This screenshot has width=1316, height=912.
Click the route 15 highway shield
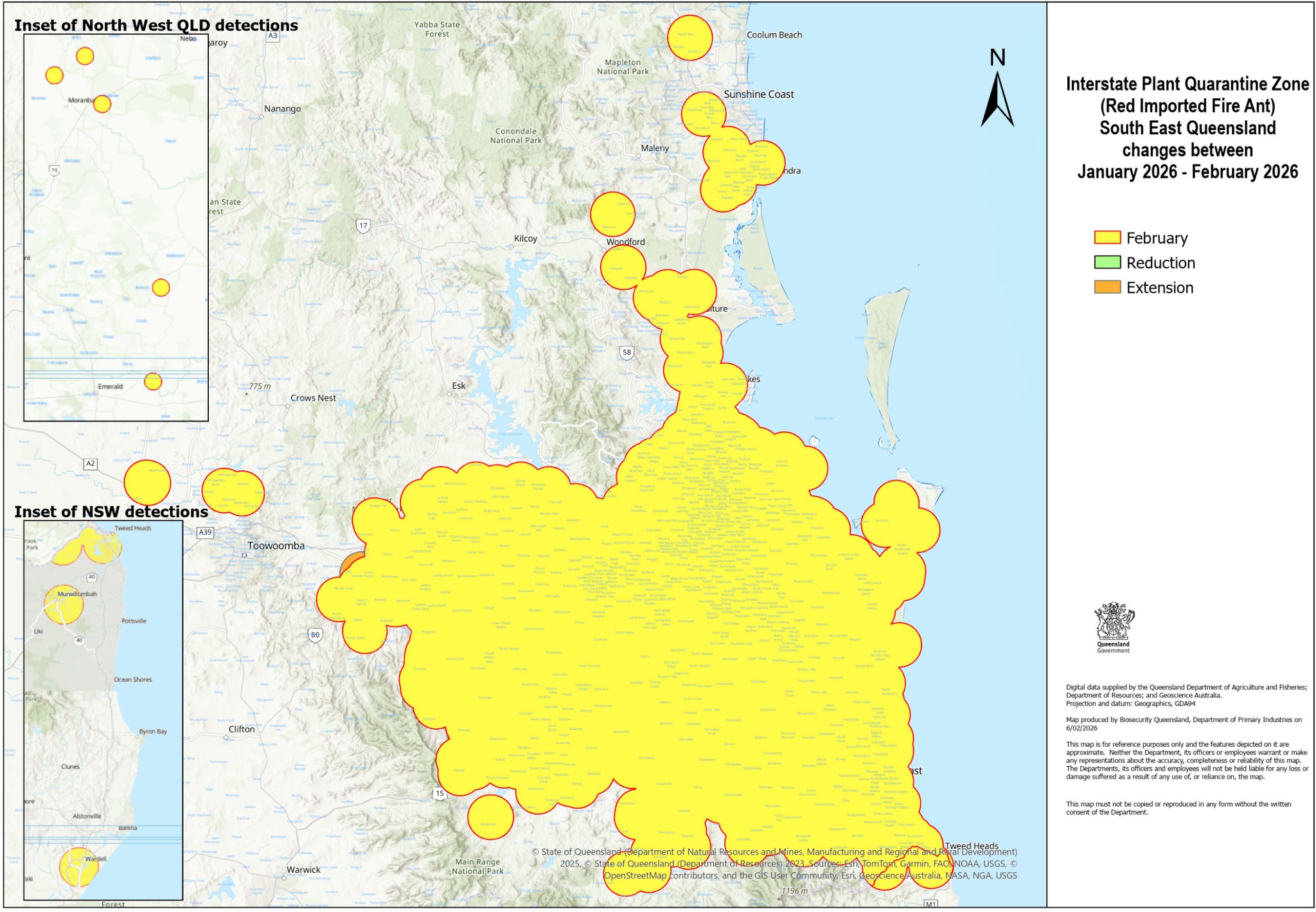(x=440, y=794)
